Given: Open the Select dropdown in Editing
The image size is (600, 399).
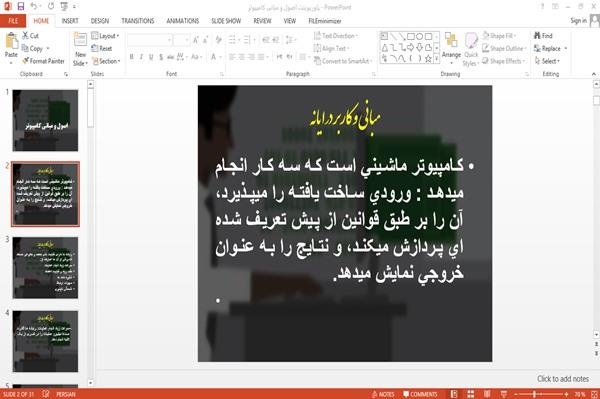Looking at the screenshot, I should click(547, 61).
